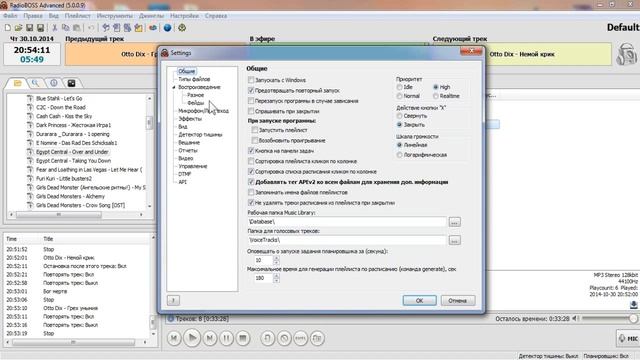Click the speaker mute icon near volume slider
This screenshot has width=640, height=360.
tap(575, 318)
